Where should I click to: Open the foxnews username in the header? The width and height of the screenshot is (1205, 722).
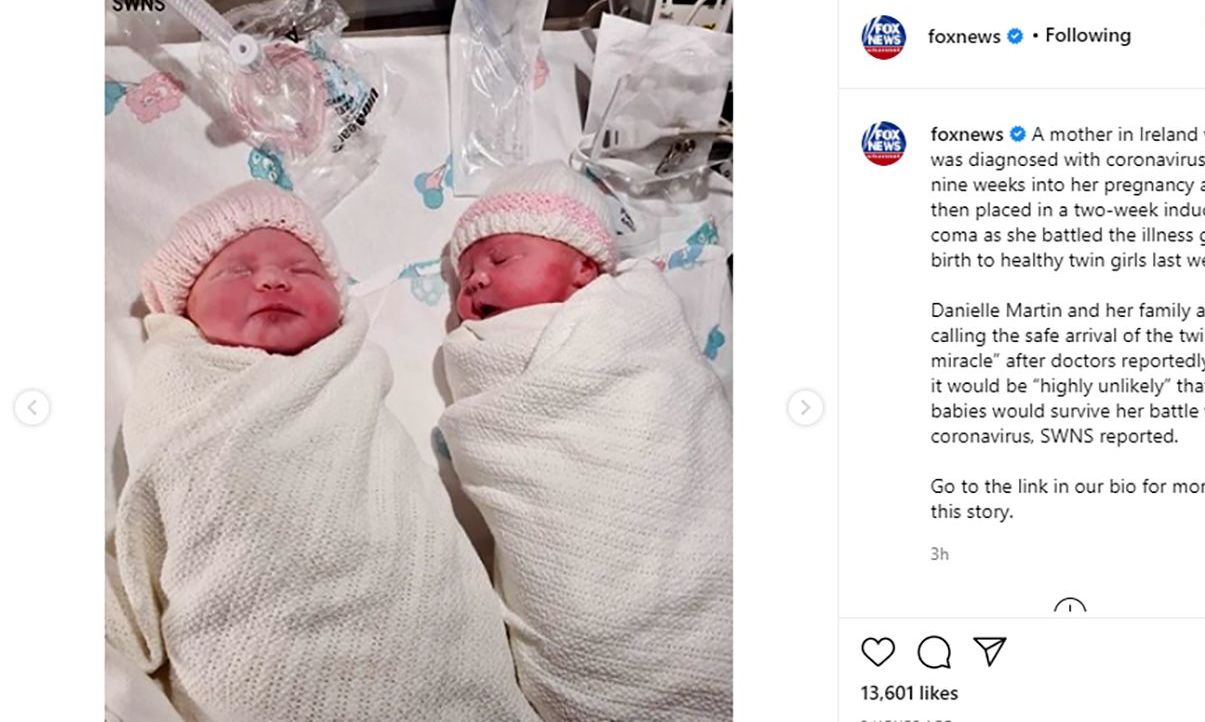(x=964, y=36)
